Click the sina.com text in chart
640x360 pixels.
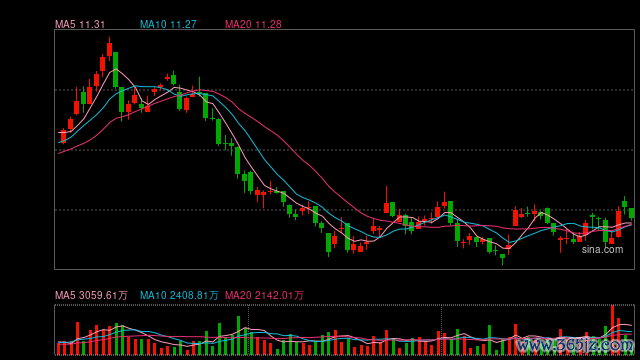pyautogui.click(x=602, y=249)
